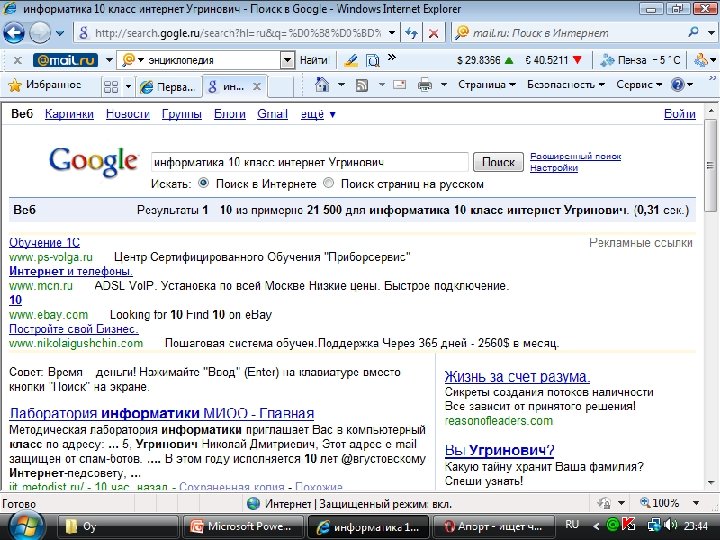Click the volume speaker tray icon
The width and height of the screenshot is (720, 540).
point(670,524)
